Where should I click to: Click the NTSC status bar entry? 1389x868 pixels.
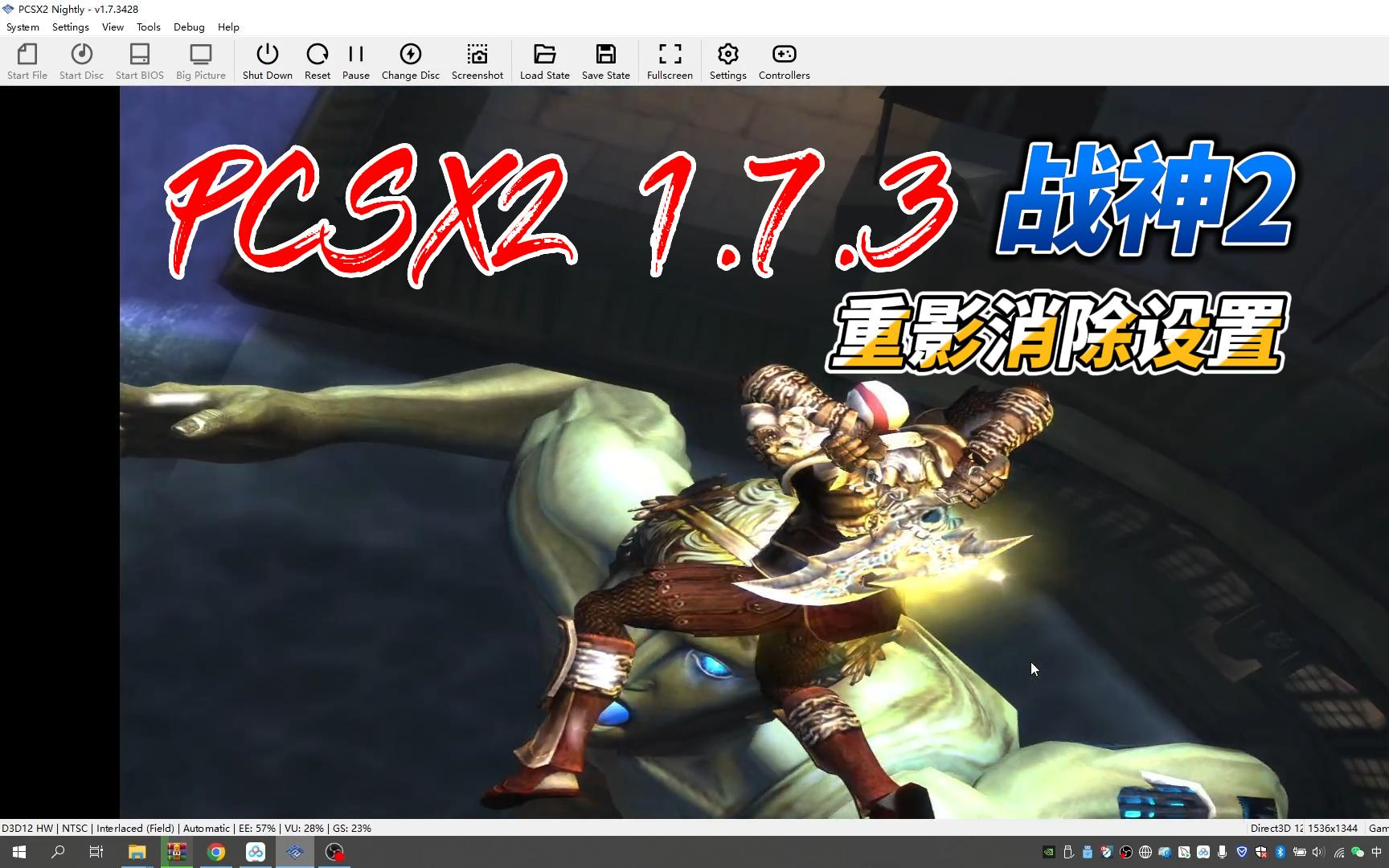point(75,828)
